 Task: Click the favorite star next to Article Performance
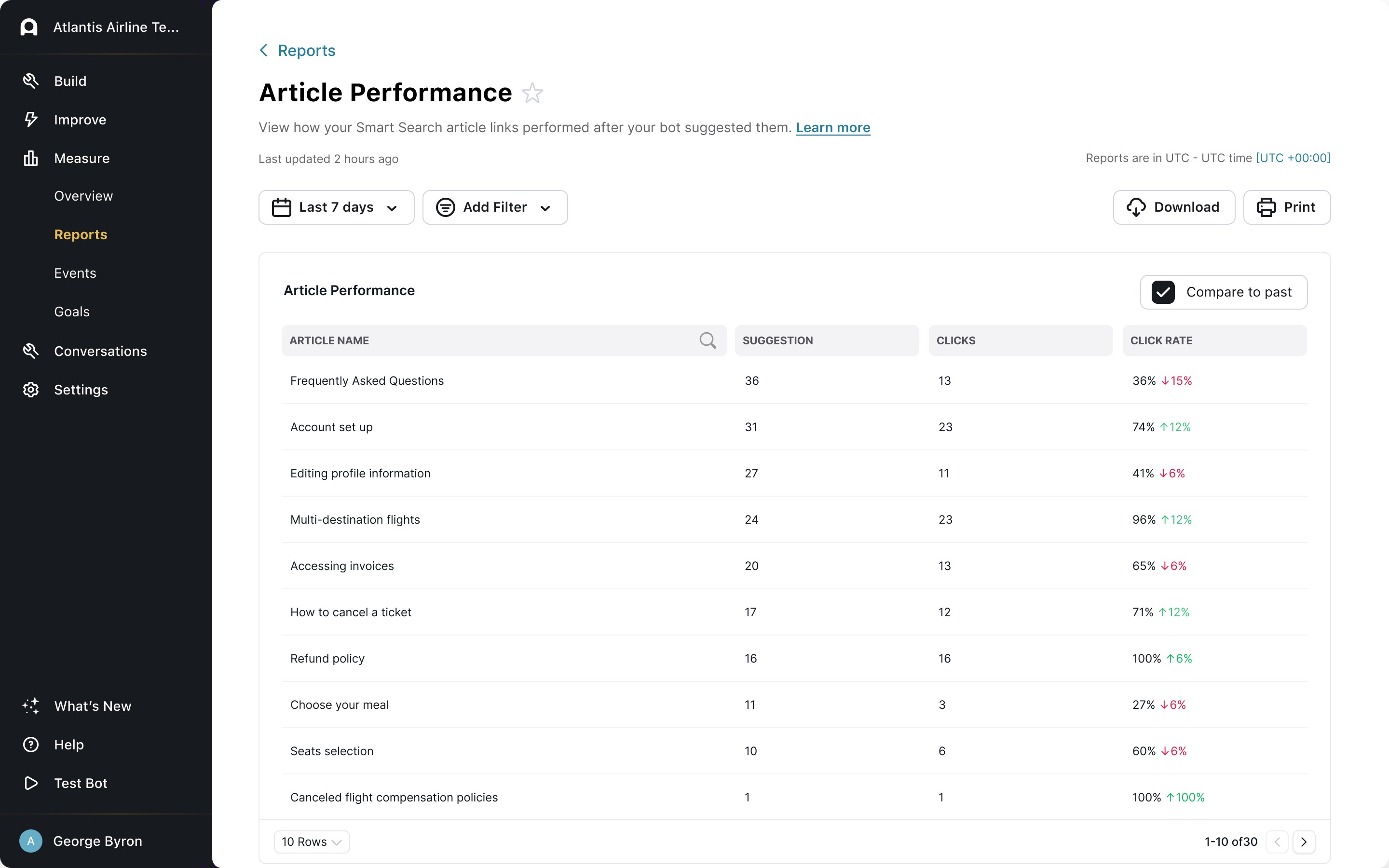(532, 93)
